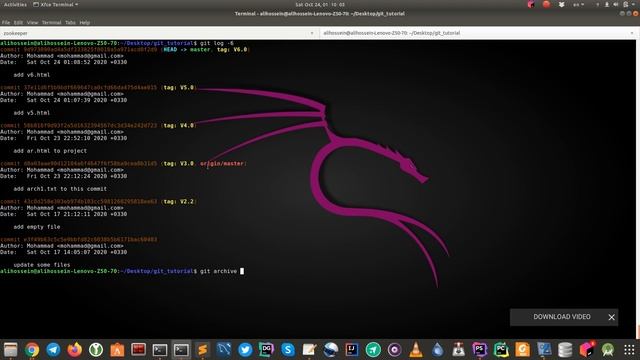Open the text editor notepad icon
Viewport: 640px width, 360px height.
coord(309,350)
